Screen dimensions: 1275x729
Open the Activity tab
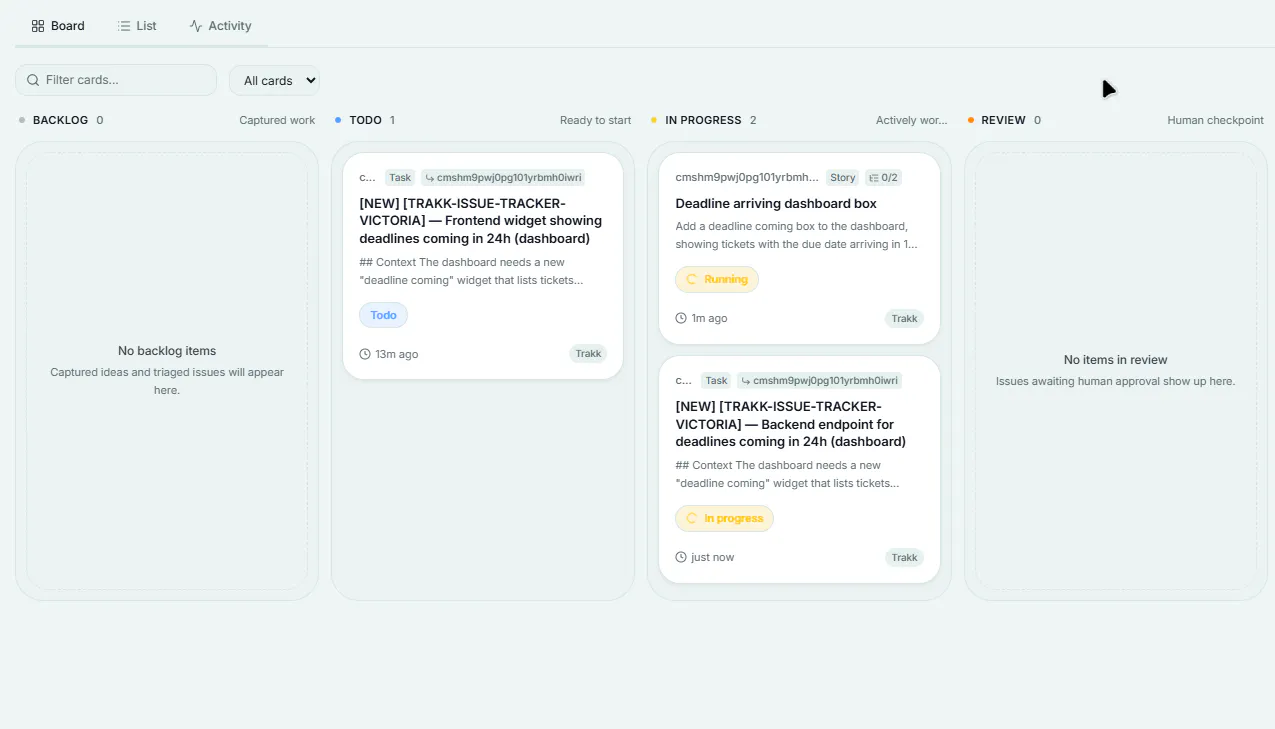coord(220,26)
